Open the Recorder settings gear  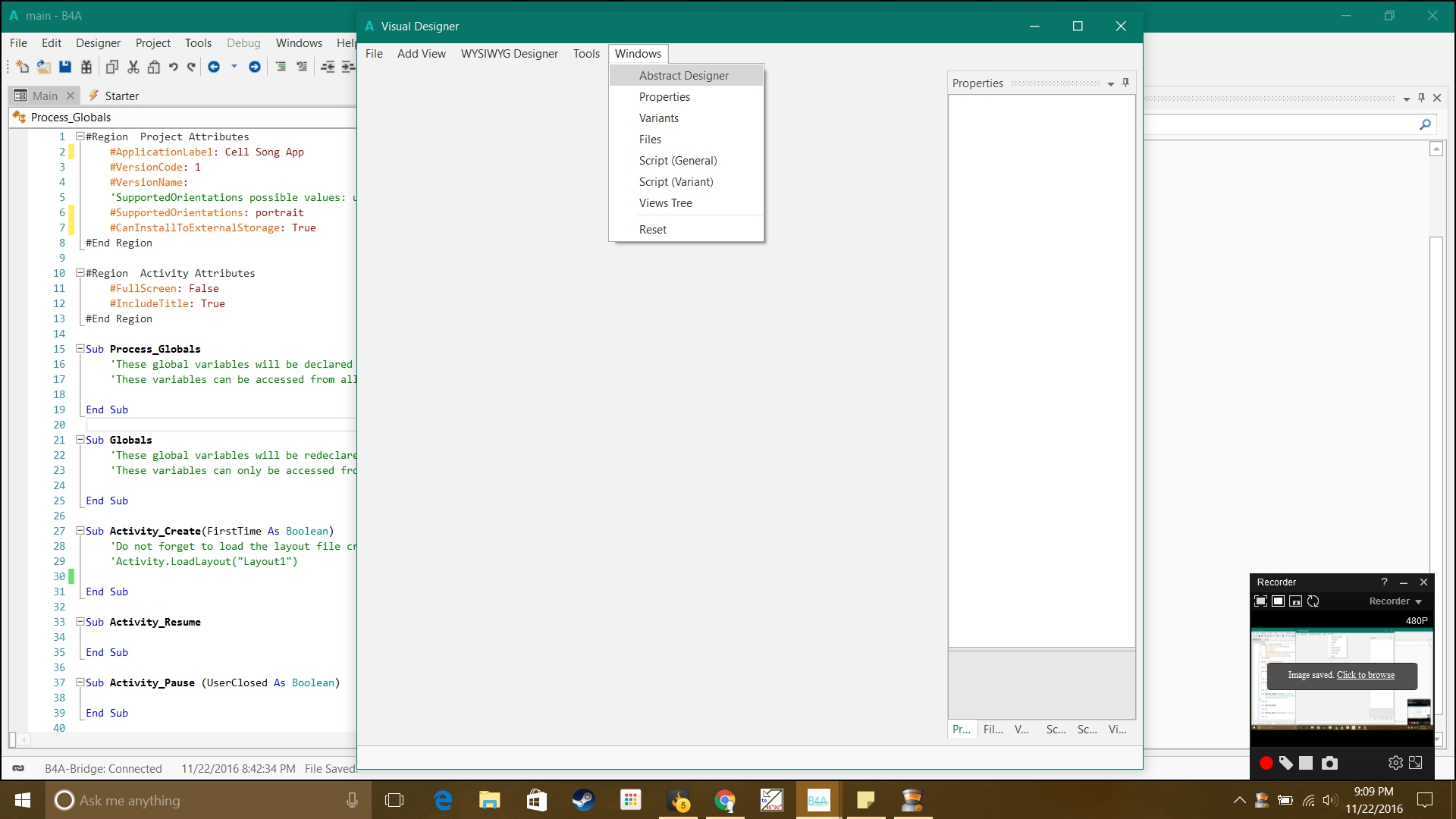click(x=1395, y=763)
